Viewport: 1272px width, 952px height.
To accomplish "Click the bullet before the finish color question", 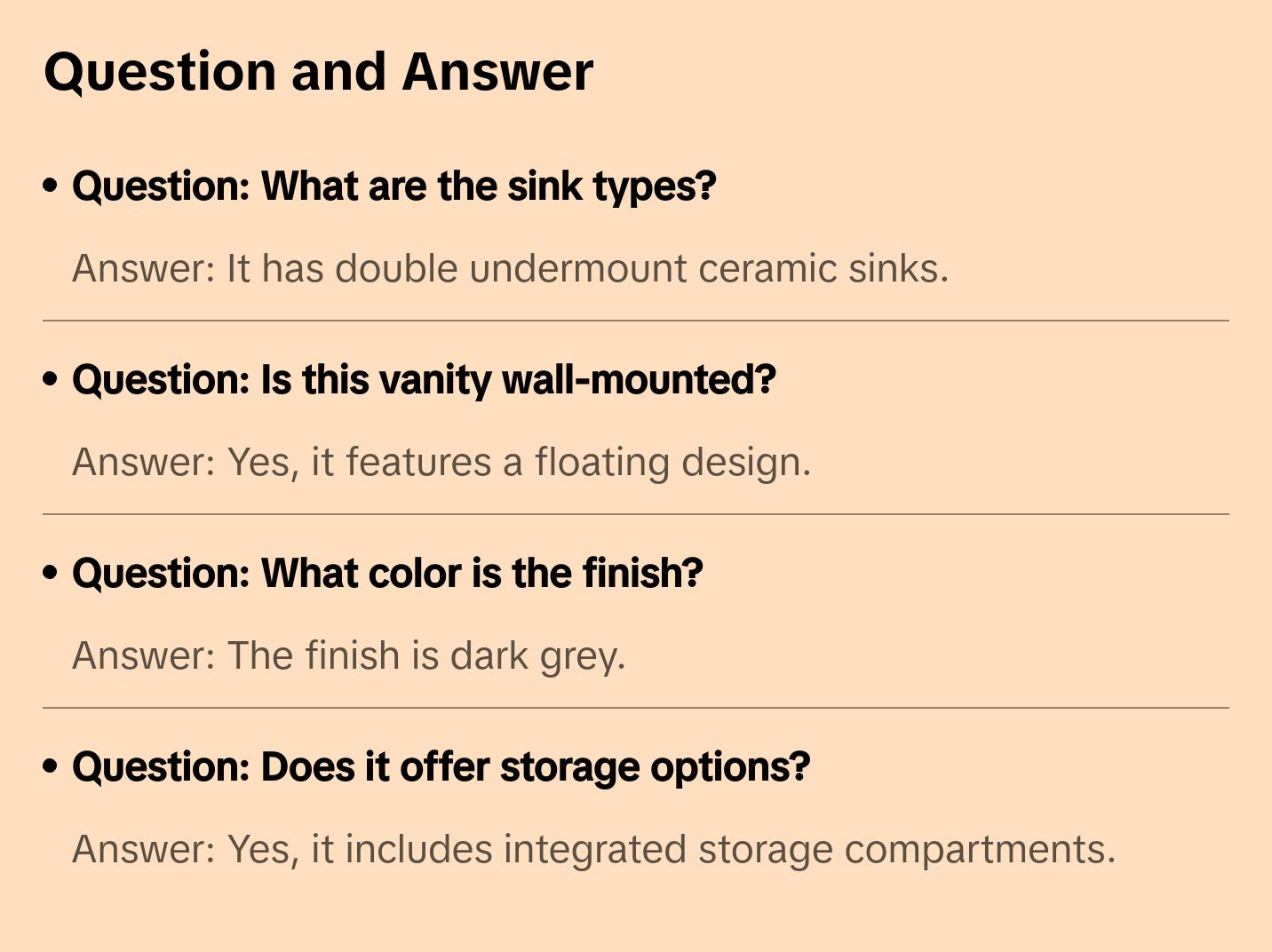I will tap(51, 573).
